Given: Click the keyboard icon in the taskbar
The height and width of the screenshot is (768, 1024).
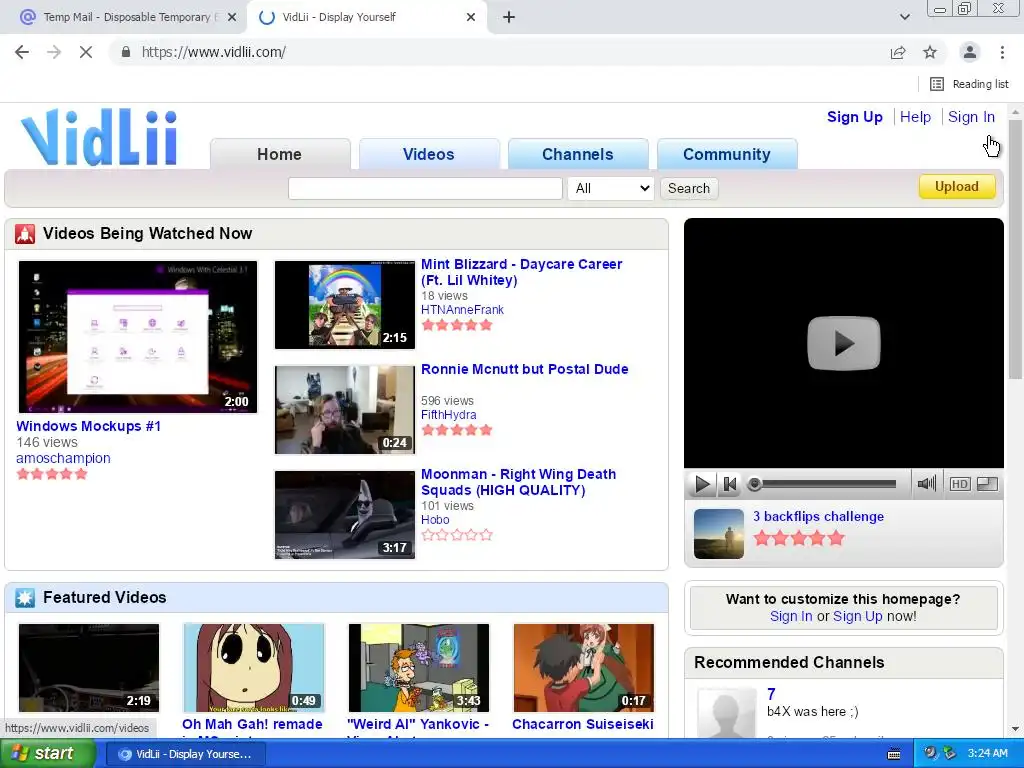Looking at the screenshot, I should [x=894, y=754].
